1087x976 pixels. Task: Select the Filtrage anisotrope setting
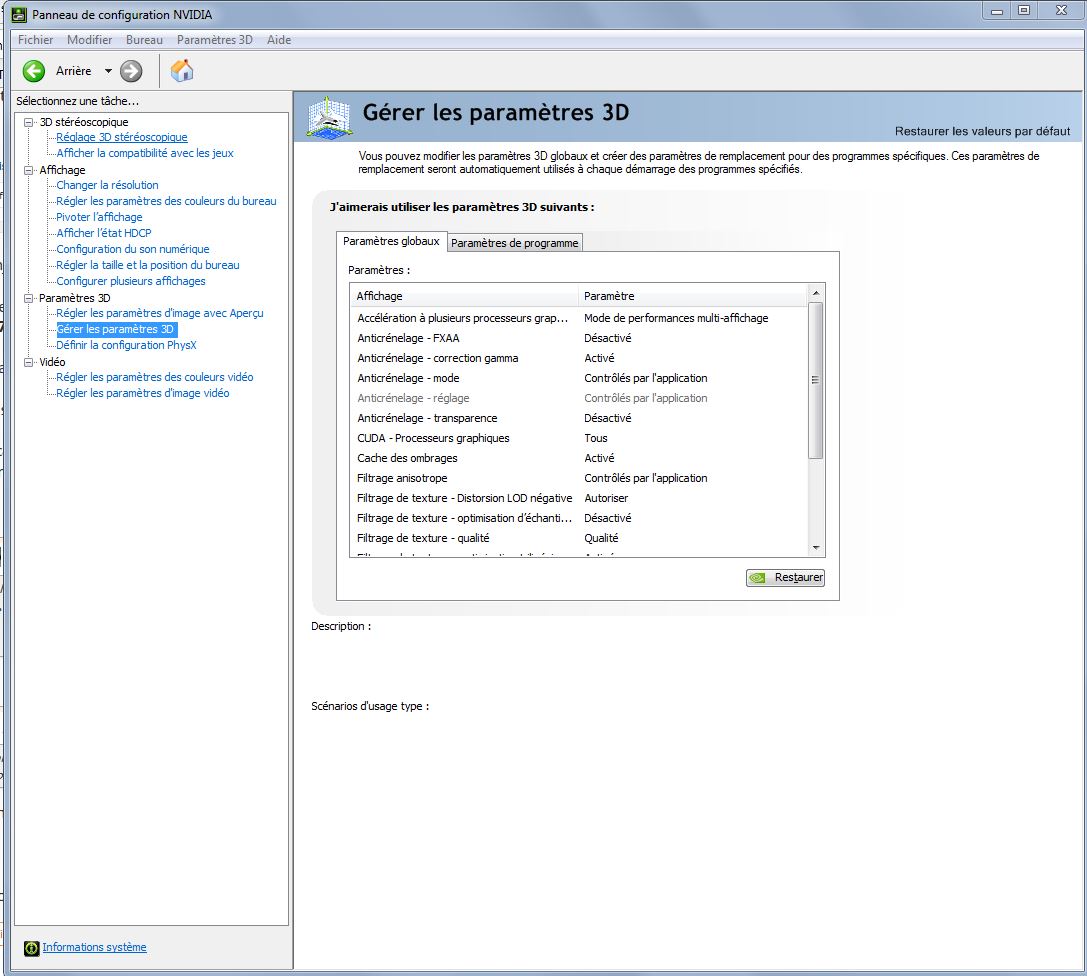(x=580, y=478)
